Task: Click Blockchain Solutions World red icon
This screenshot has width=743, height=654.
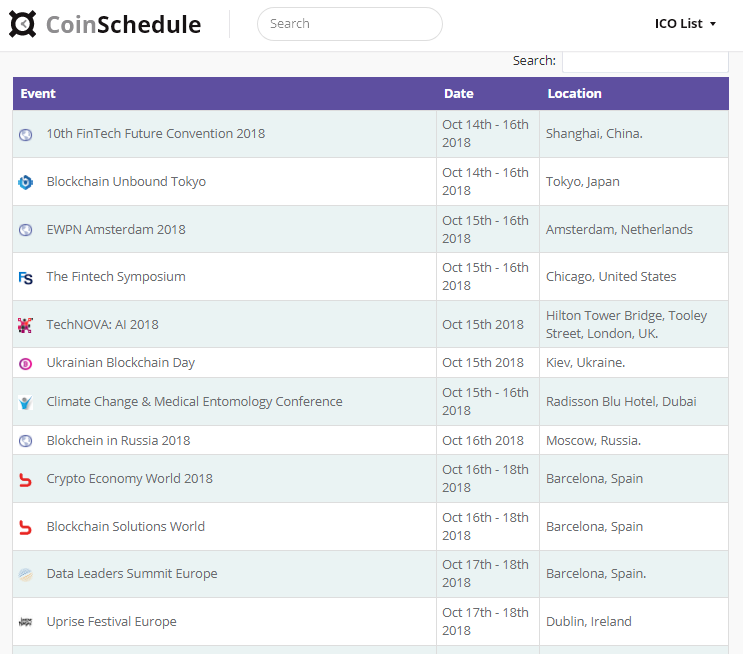Action: (26, 527)
